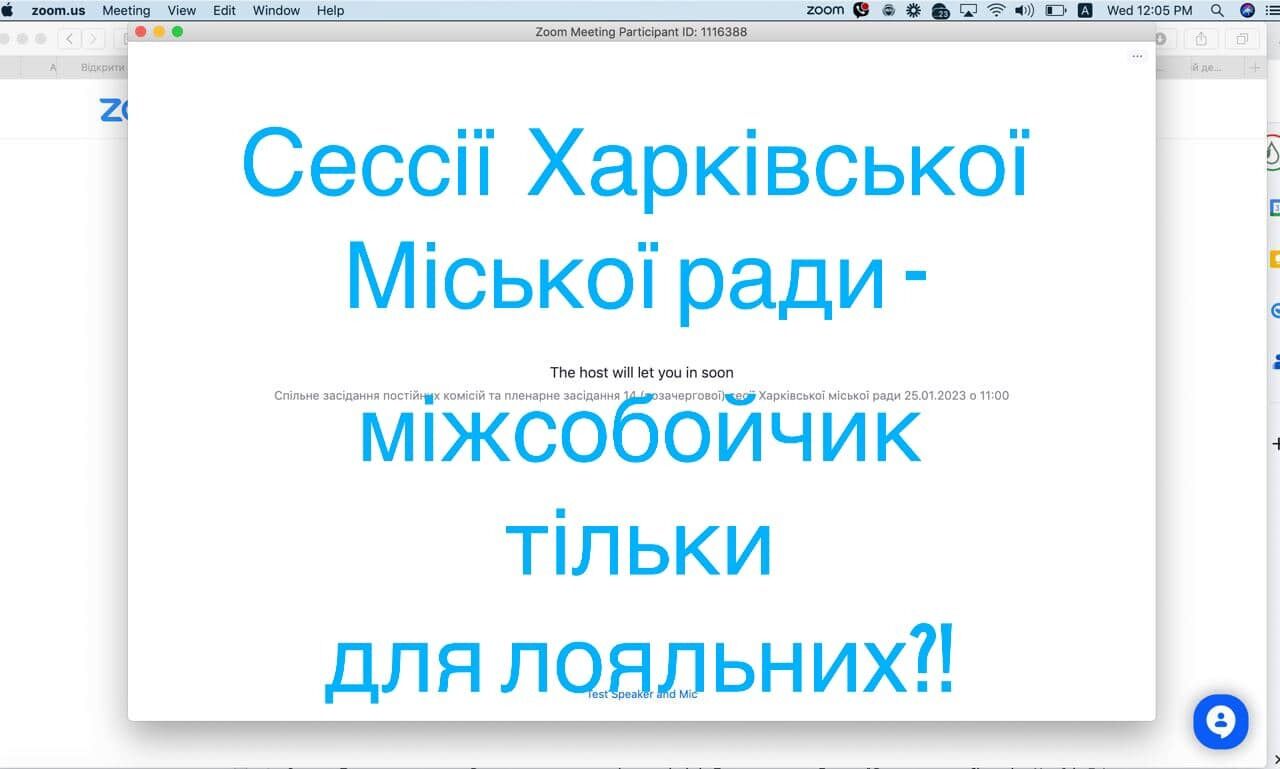
Task: Click the 'The host will let you in soon' text
Action: (x=642, y=372)
